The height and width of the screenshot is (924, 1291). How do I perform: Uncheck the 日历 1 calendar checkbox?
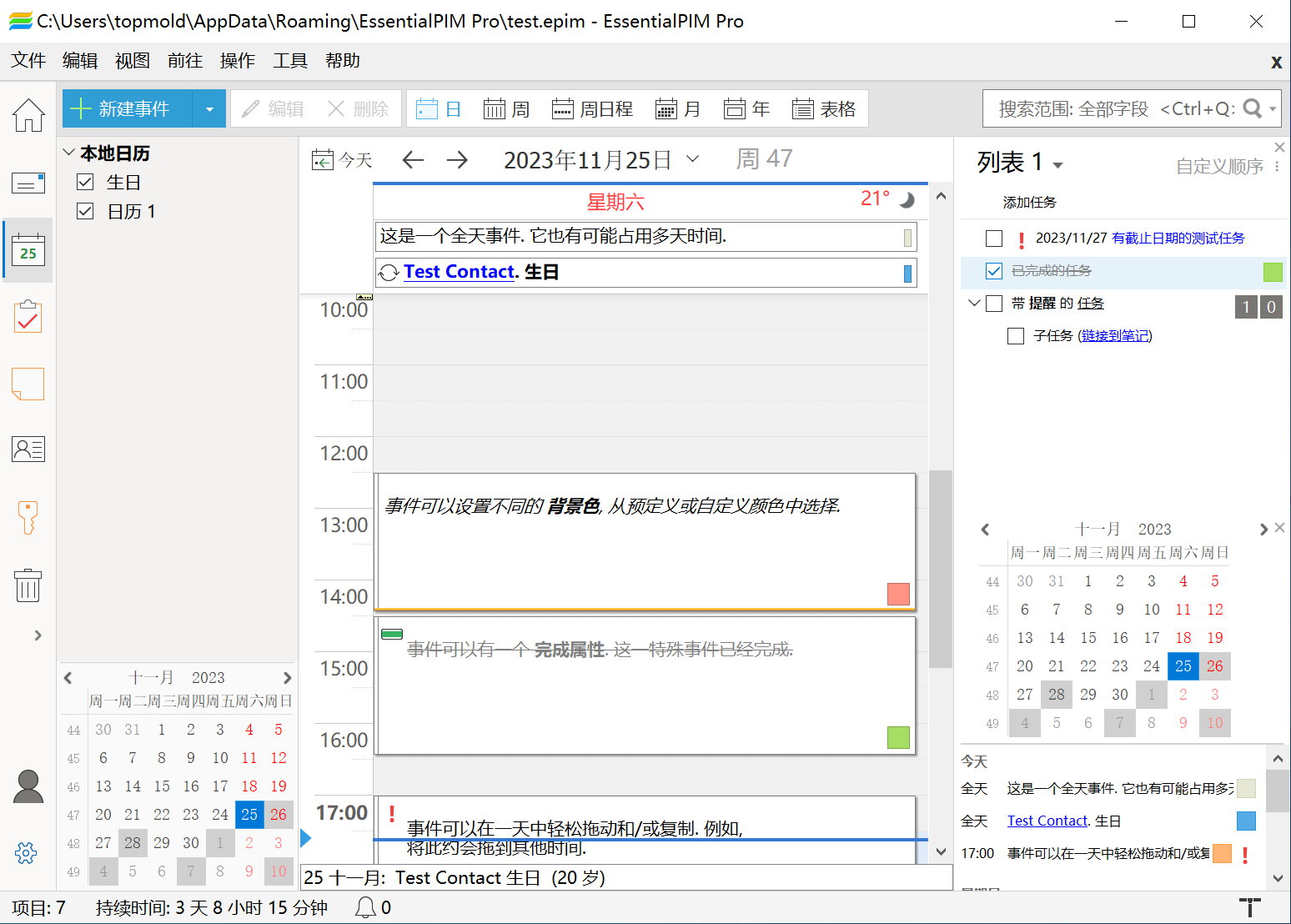point(85,211)
